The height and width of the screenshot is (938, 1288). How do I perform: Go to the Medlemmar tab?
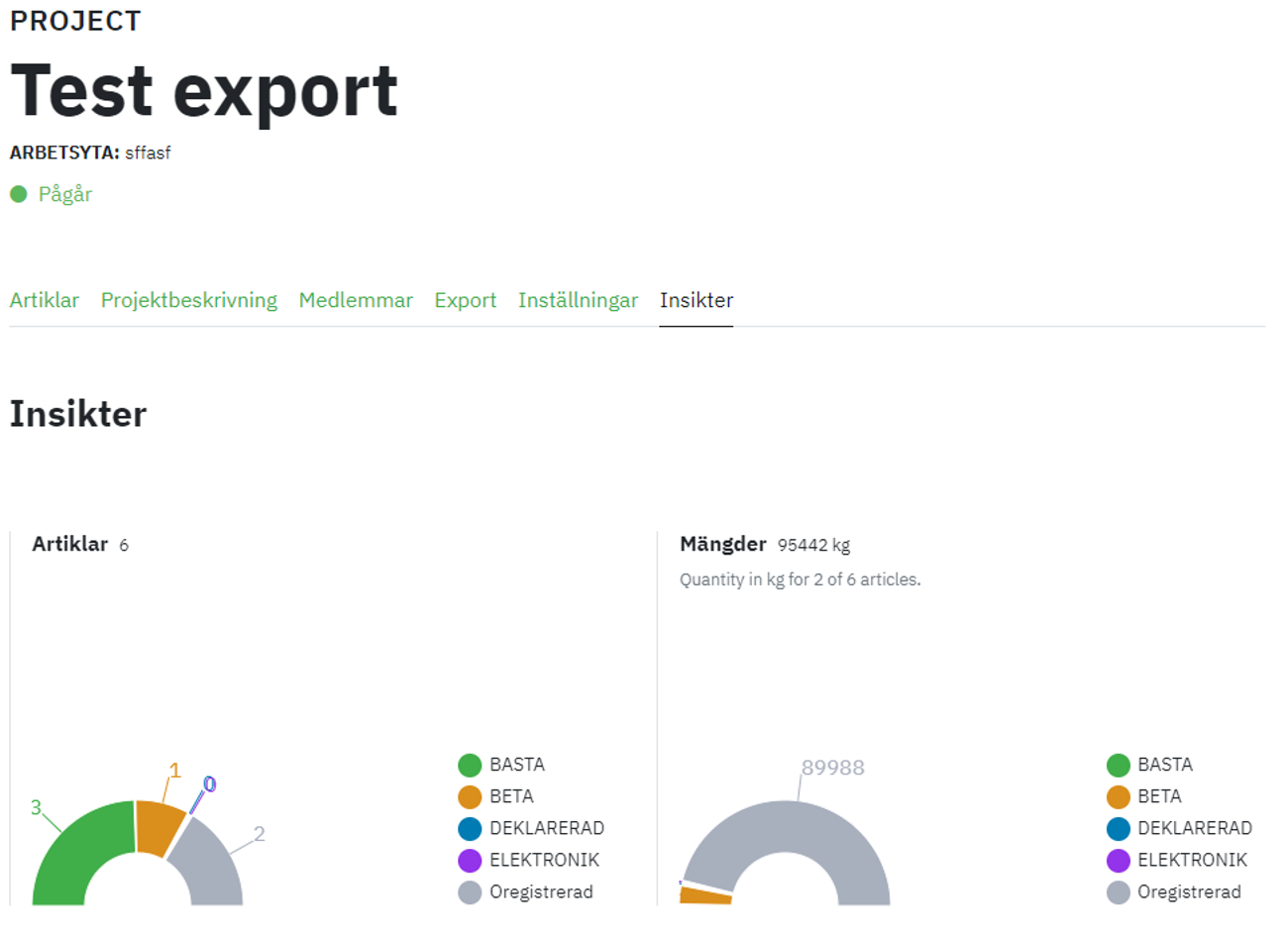[x=356, y=300]
